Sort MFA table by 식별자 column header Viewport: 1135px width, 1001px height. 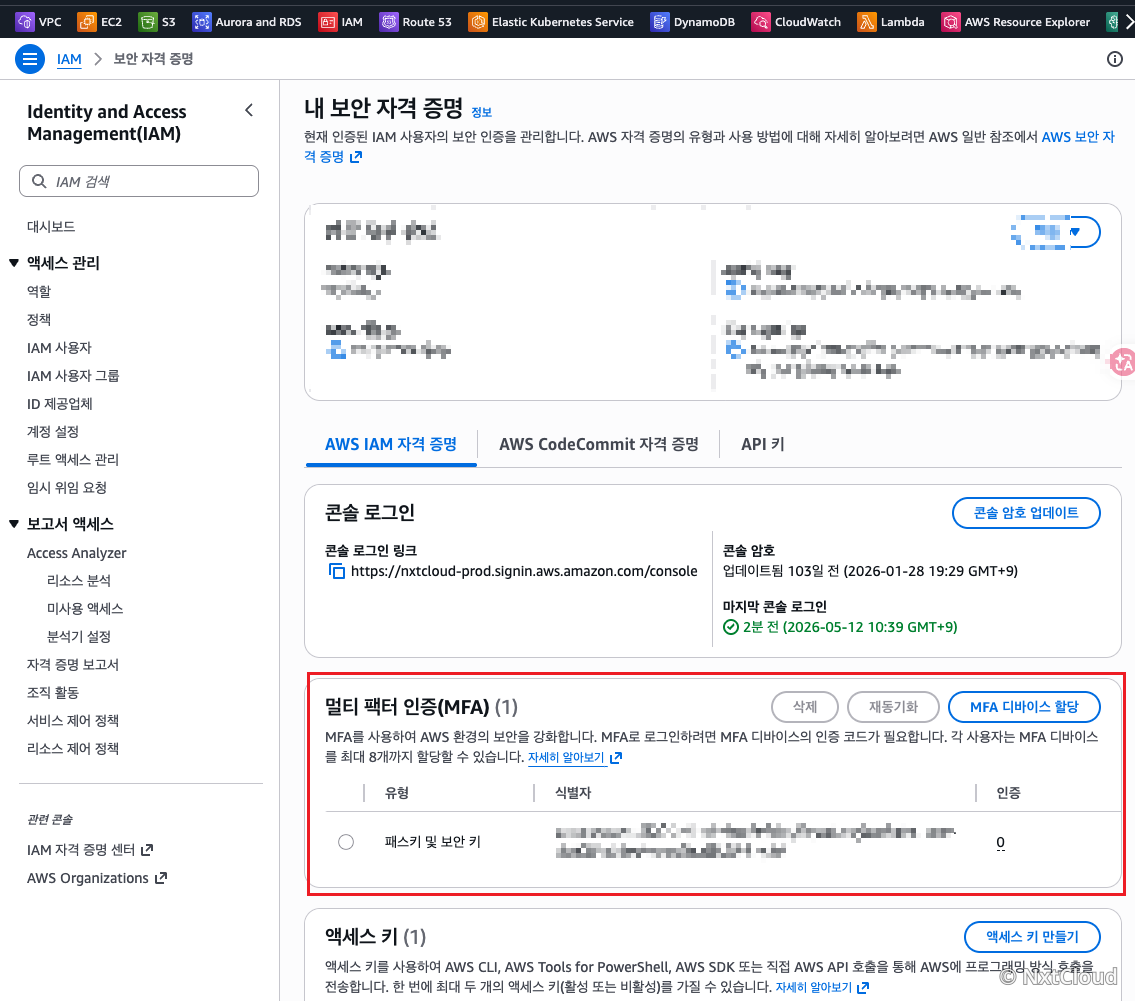tap(573, 793)
